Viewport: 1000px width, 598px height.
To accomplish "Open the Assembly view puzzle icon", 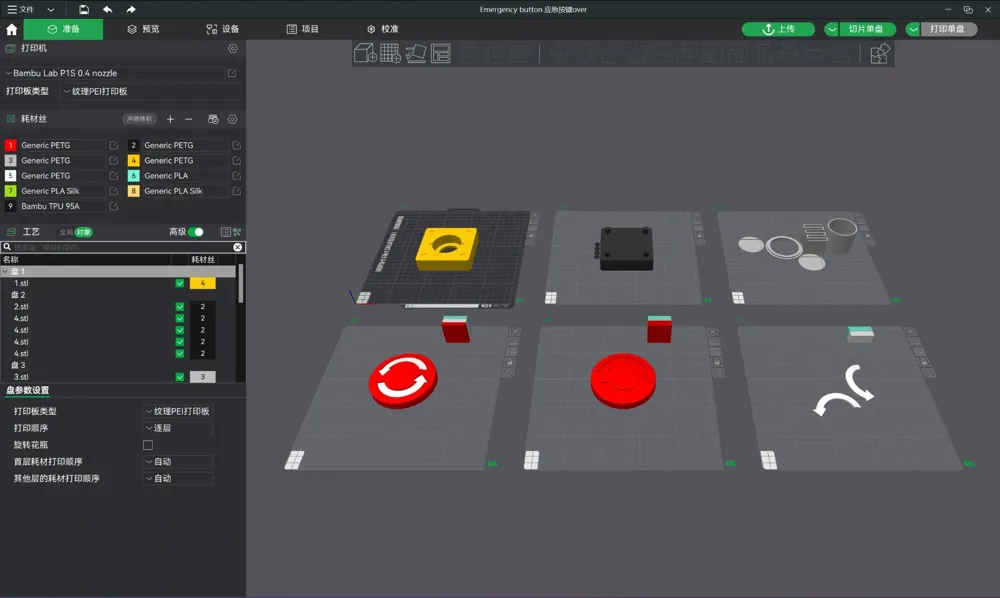I will click(x=879, y=54).
